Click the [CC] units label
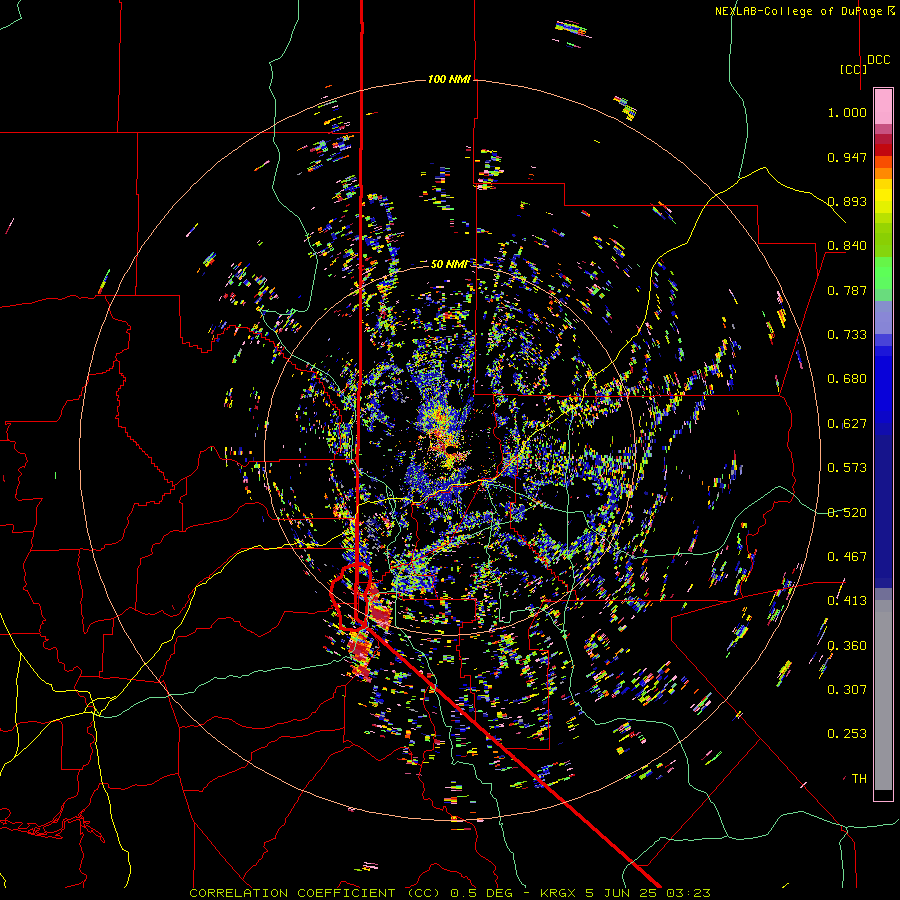Viewport: 900px width, 900px height. pos(853,69)
